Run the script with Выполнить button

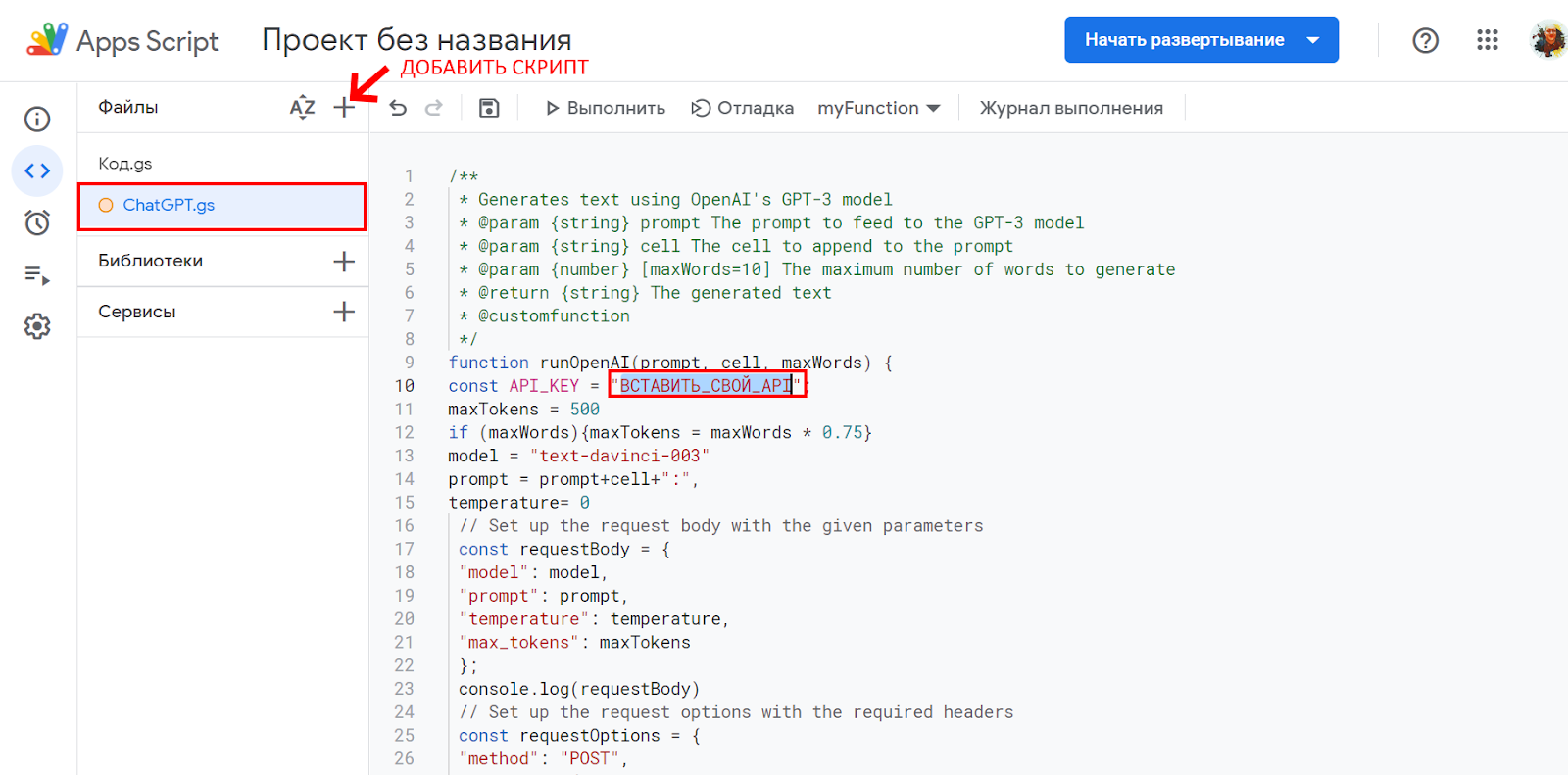tap(606, 108)
